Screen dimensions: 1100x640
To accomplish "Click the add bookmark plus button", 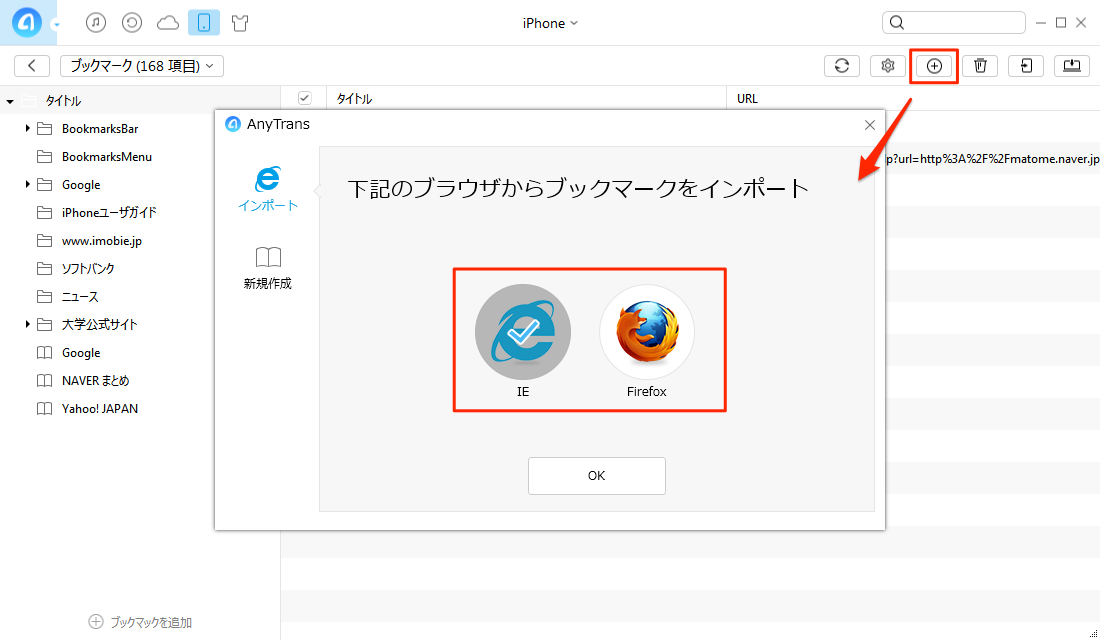I will tap(934, 66).
